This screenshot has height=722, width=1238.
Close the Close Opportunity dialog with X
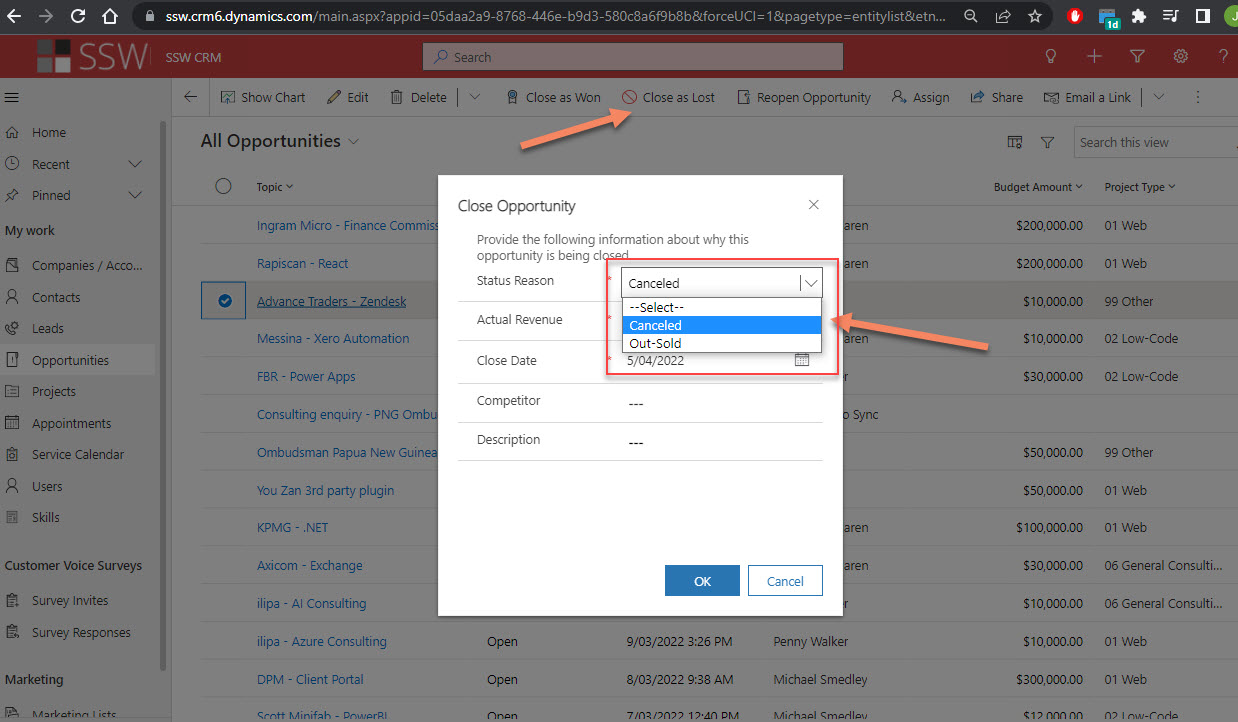click(813, 205)
